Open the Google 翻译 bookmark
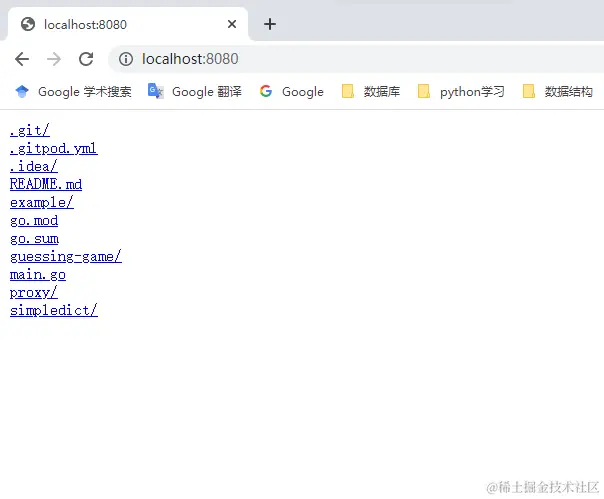Viewport: 604px width, 499px height. pos(195,92)
